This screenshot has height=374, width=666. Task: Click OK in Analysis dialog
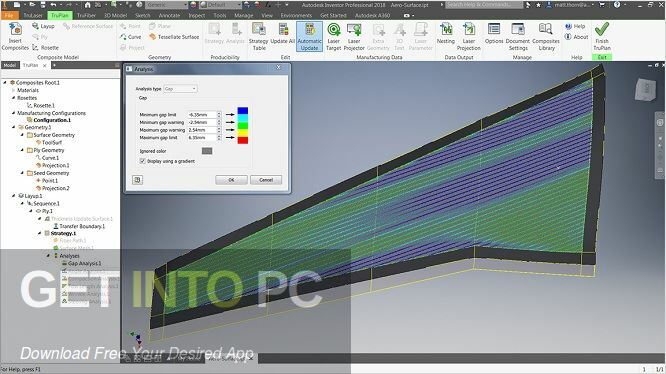click(x=231, y=180)
